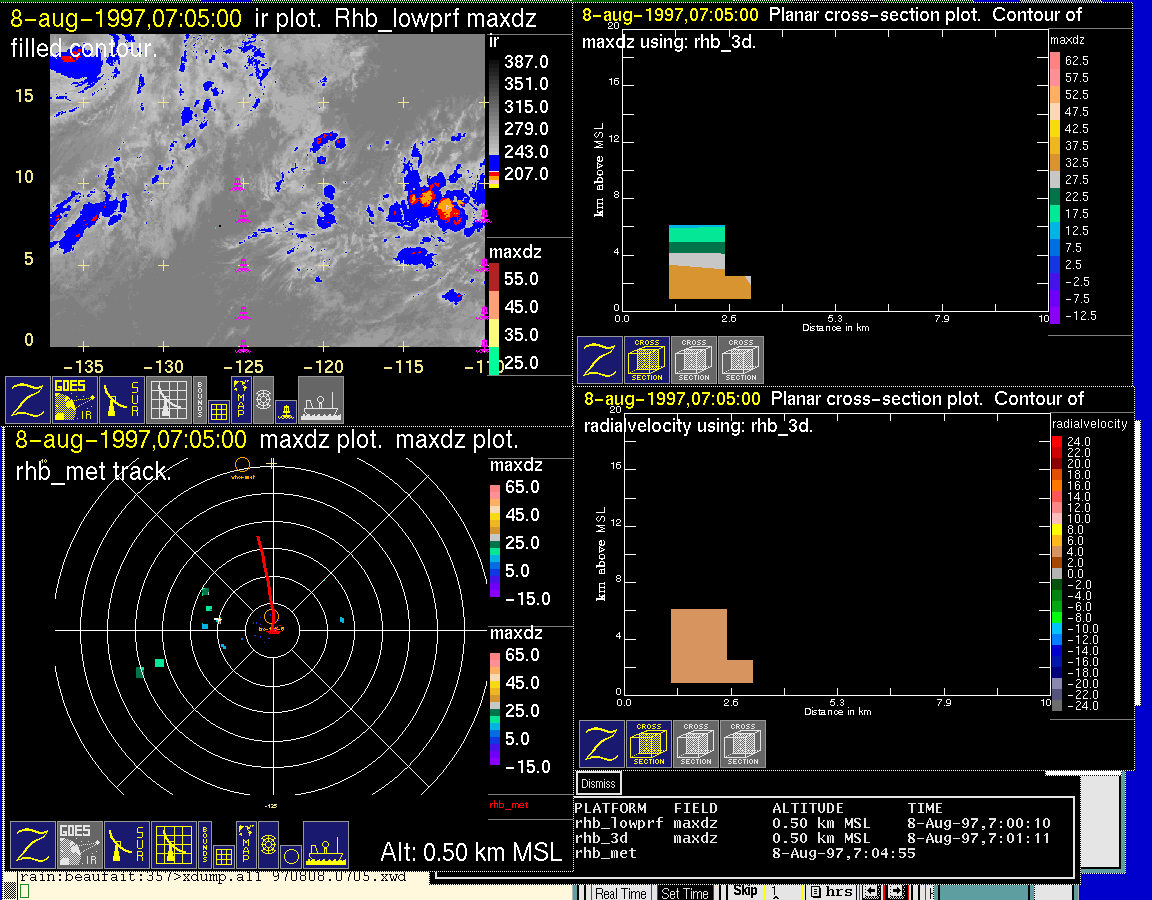Open the hrs time unit dropdown
Screen dimensions: 1152x900
pos(831,892)
